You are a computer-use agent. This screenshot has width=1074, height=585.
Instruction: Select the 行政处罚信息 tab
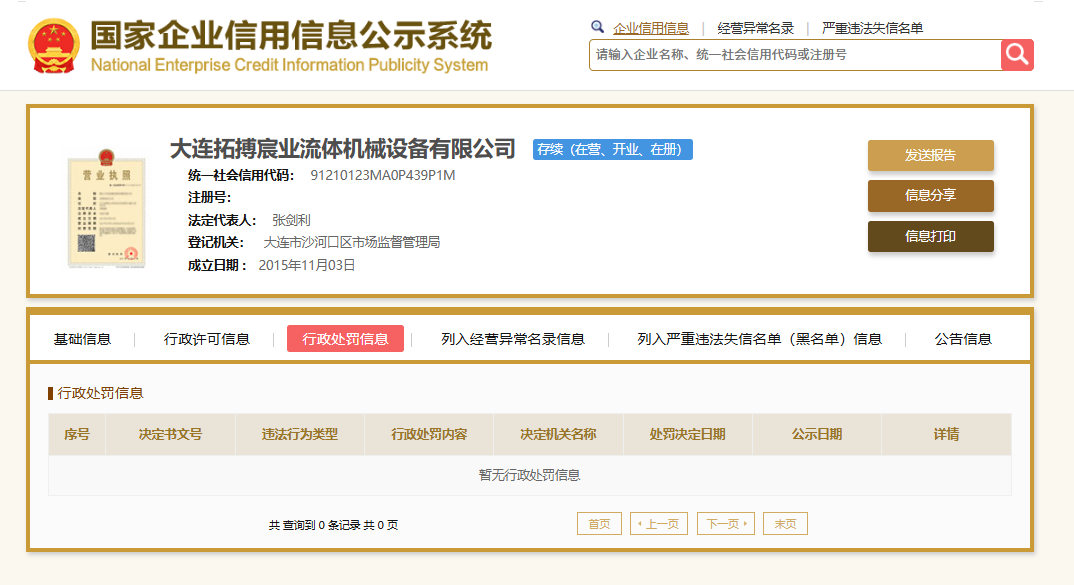(x=345, y=339)
